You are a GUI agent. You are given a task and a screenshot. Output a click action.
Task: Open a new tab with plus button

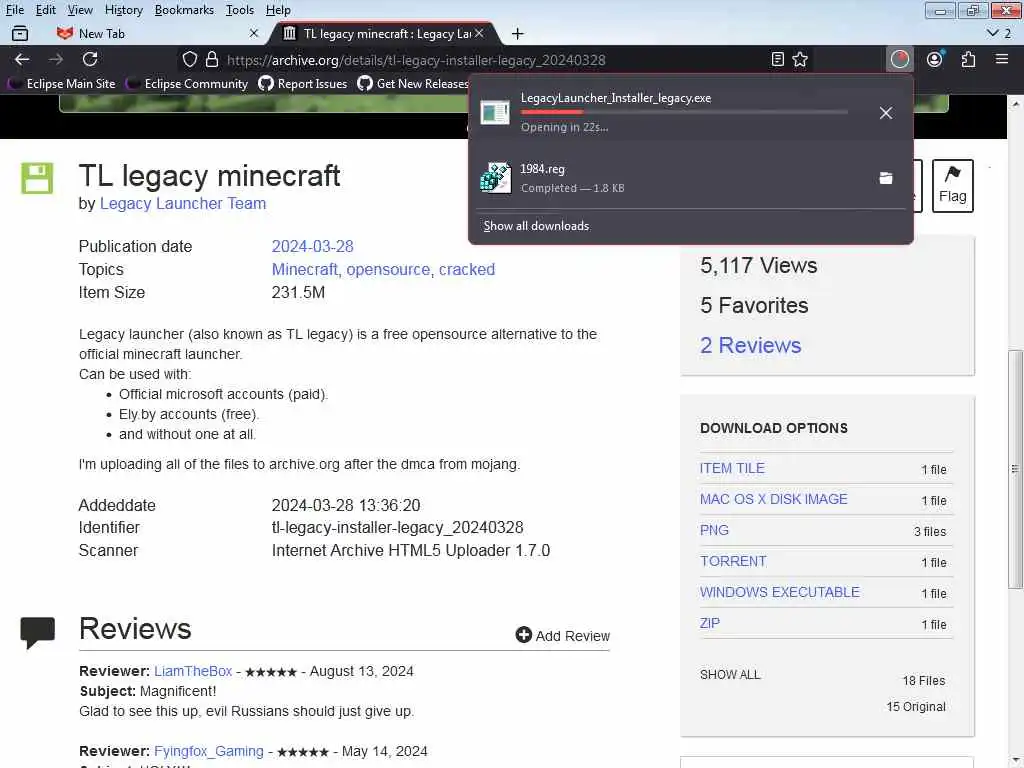517,33
